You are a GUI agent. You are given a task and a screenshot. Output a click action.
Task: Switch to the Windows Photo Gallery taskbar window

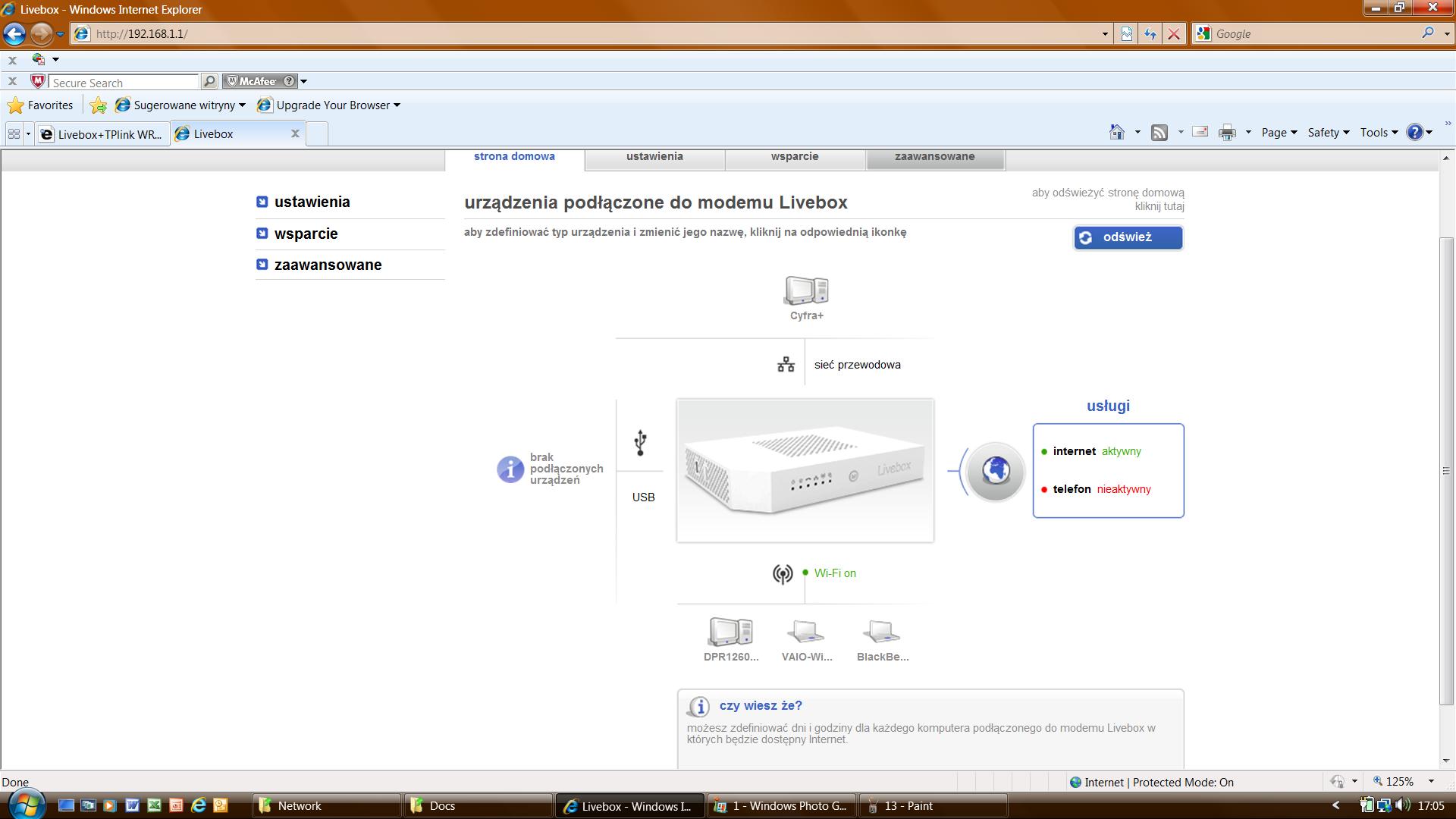(x=782, y=805)
